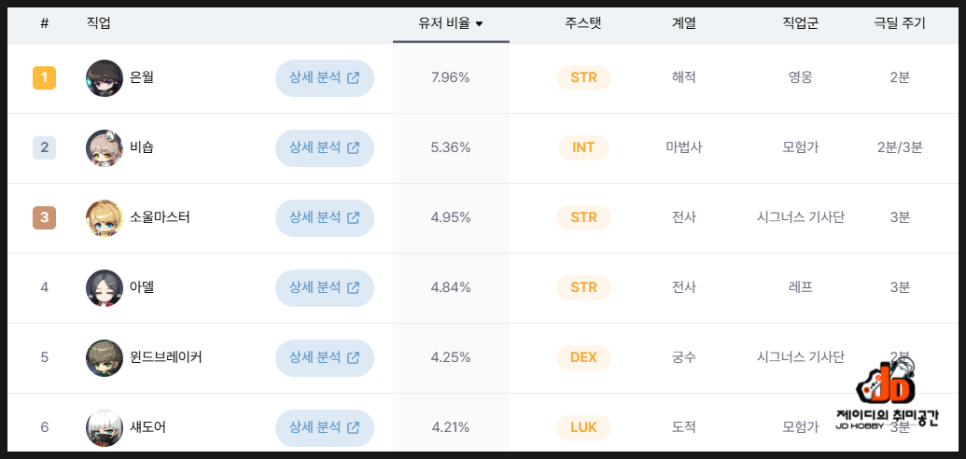
Task: Click the 비숍 character avatar icon
Action: pyautogui.click(x=104, y=148)
